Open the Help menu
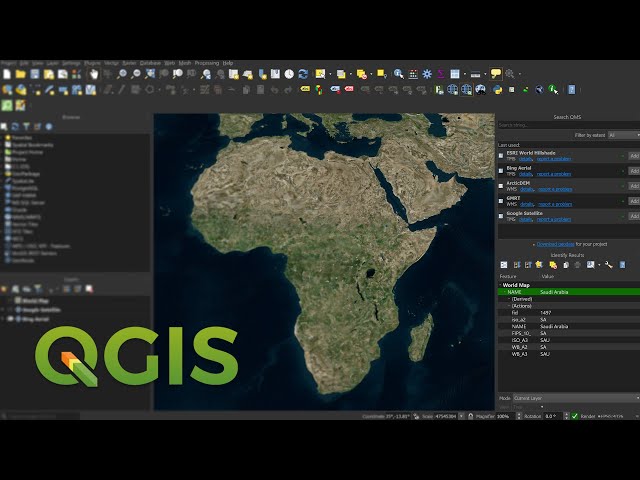The width and height of the screenshot is (640, 480). tap(228, 63)
